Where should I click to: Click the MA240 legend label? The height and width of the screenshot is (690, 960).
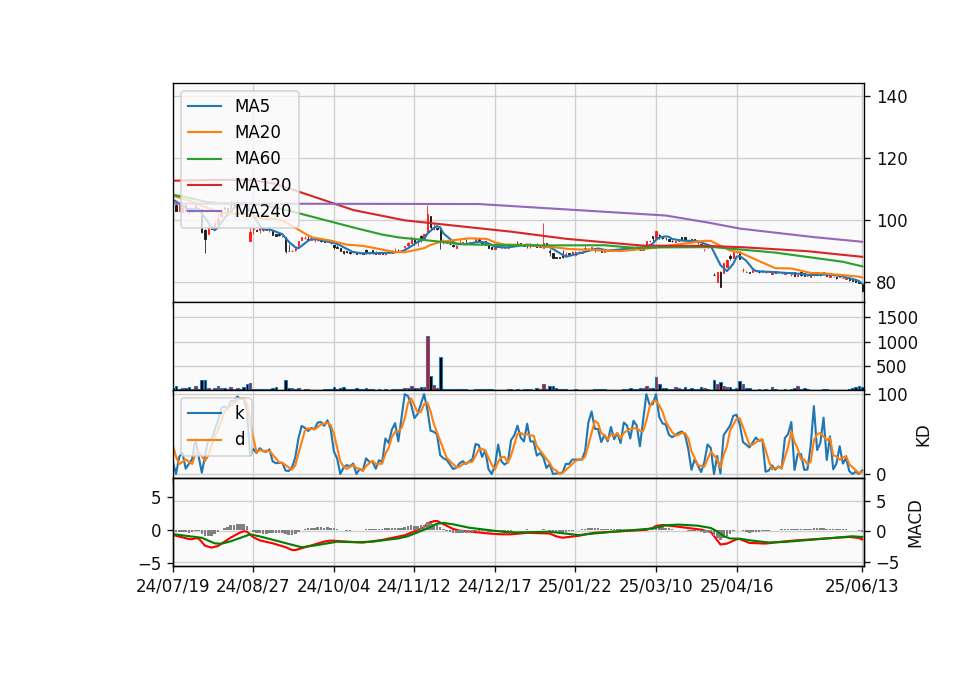point(263,211)
